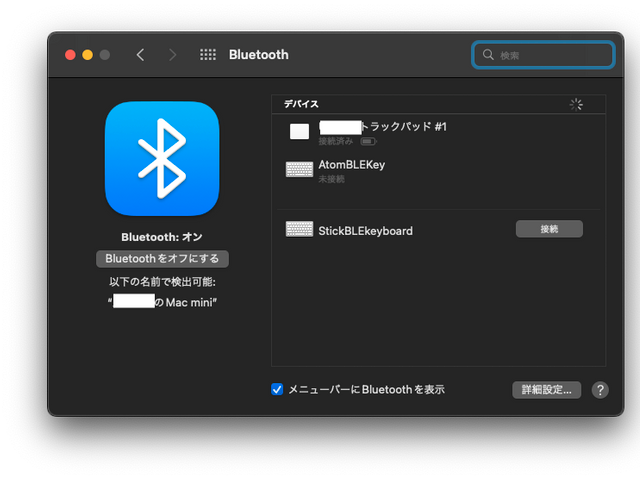Focus the 検索 search field

(543, 55)
